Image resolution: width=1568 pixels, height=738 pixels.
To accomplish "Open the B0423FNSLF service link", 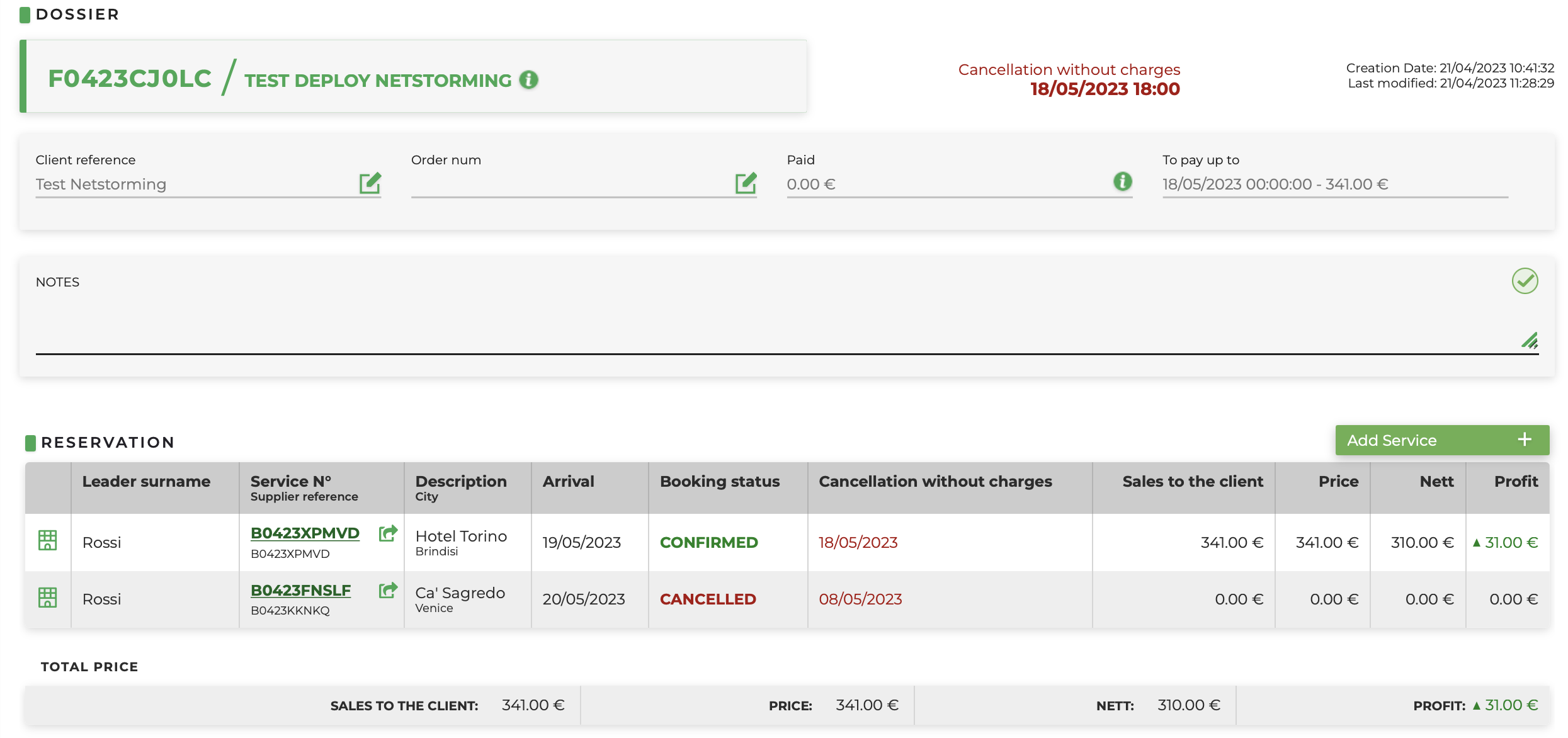I will click(x=300, y=591).
